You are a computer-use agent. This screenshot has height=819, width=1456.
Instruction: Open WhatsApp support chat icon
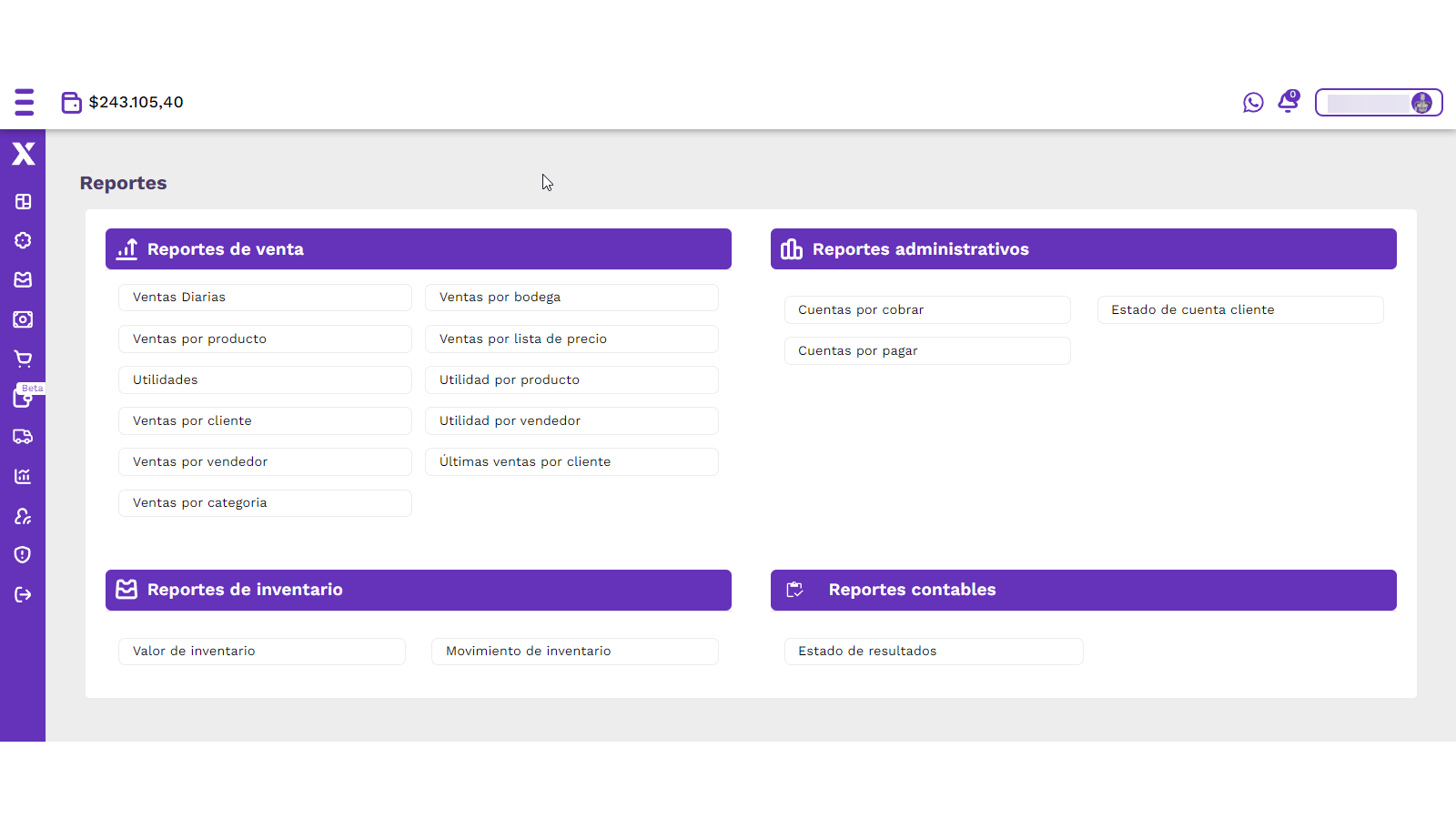coord(1253,103)
